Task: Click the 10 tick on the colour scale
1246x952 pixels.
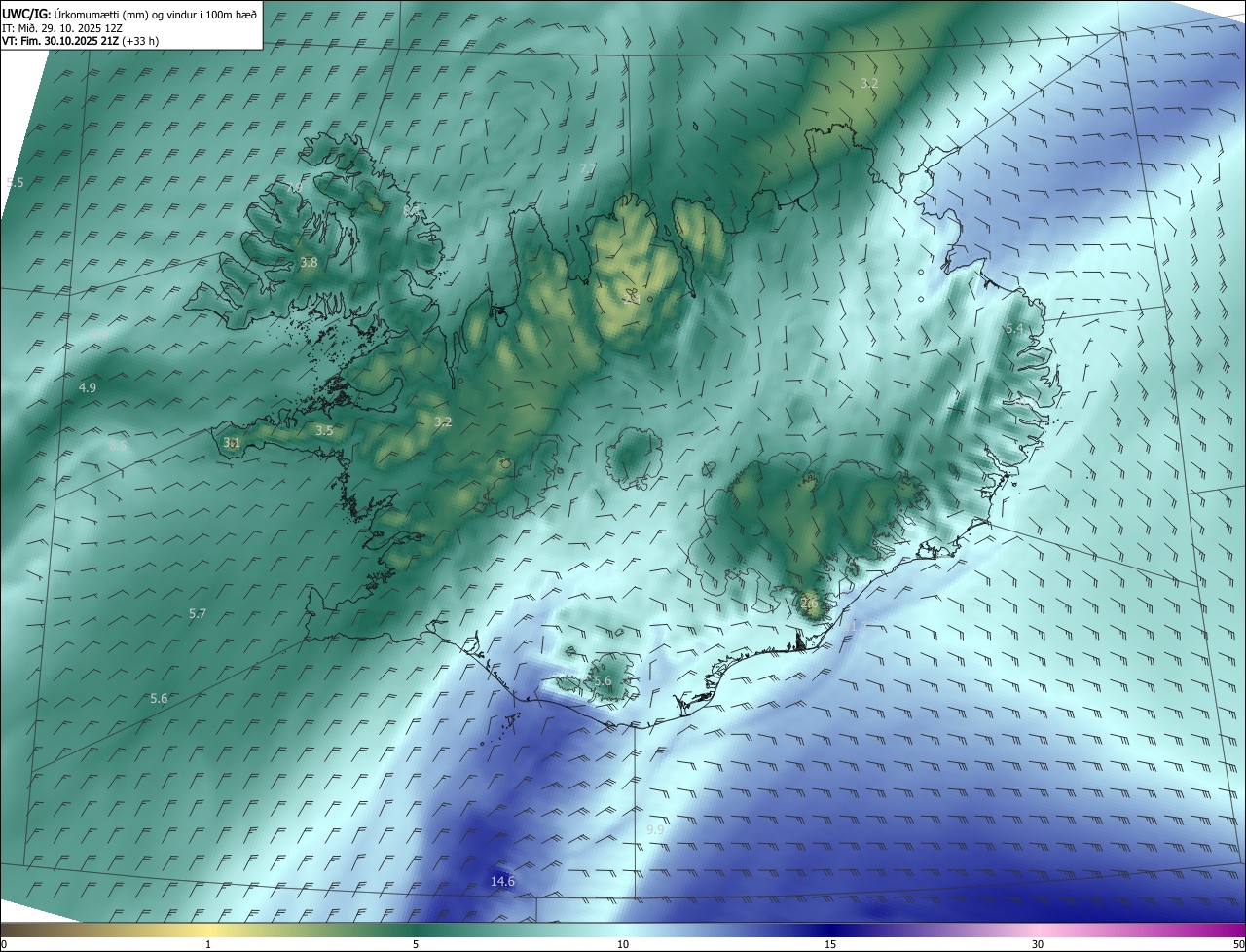Action: [x=623, y=944]
